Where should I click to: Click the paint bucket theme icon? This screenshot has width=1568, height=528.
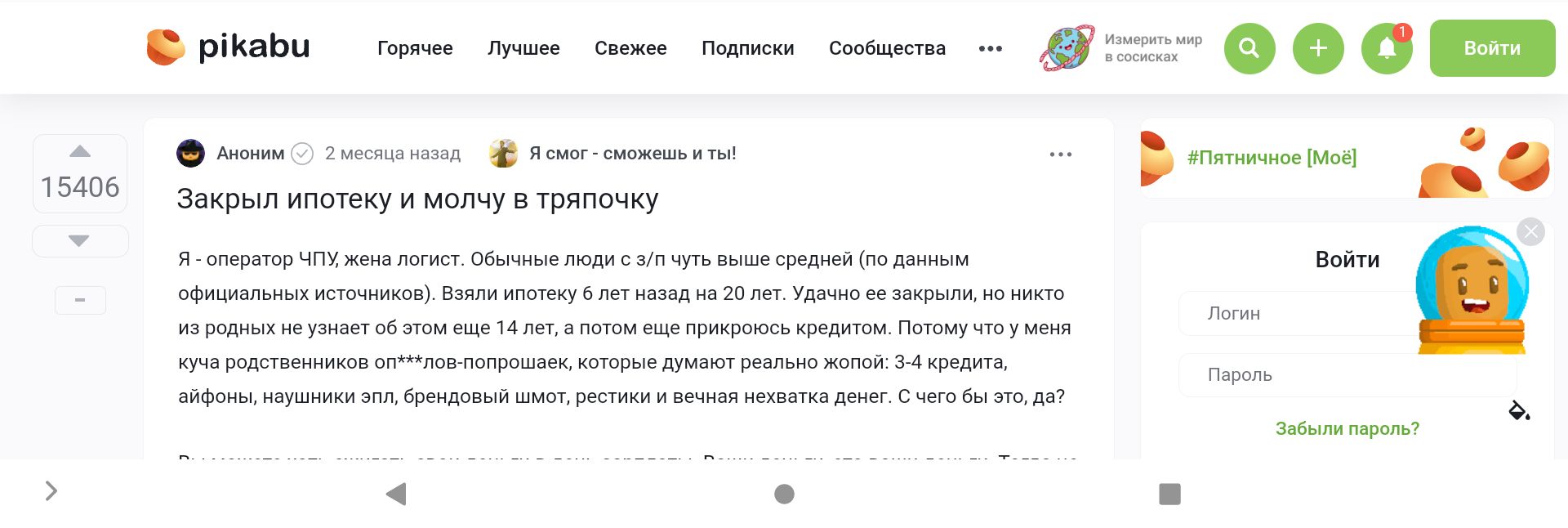click(1519, 410)
